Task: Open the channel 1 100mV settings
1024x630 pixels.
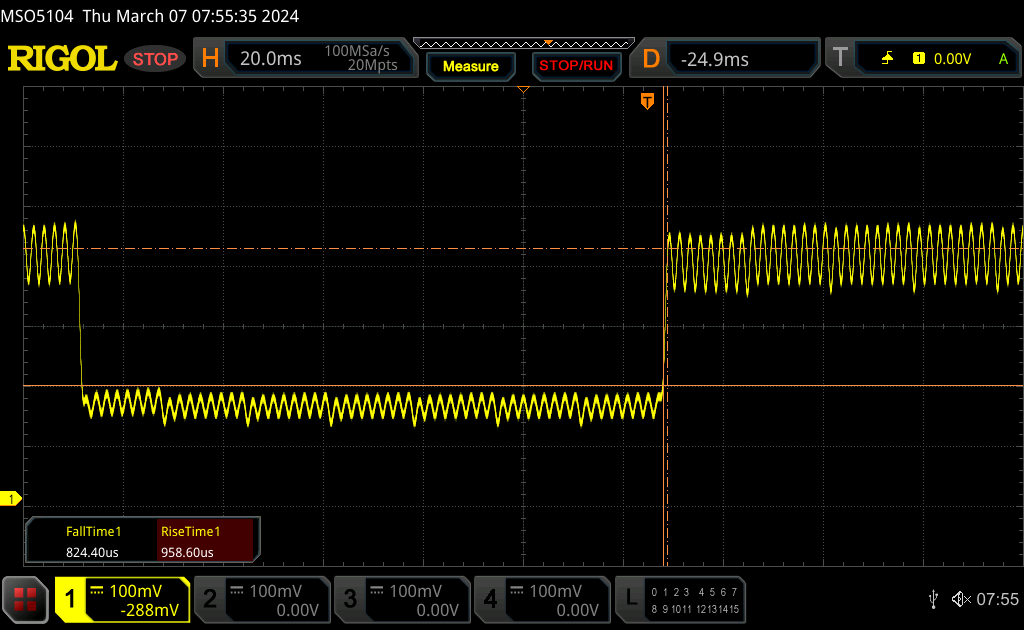Action: (122, 599)
